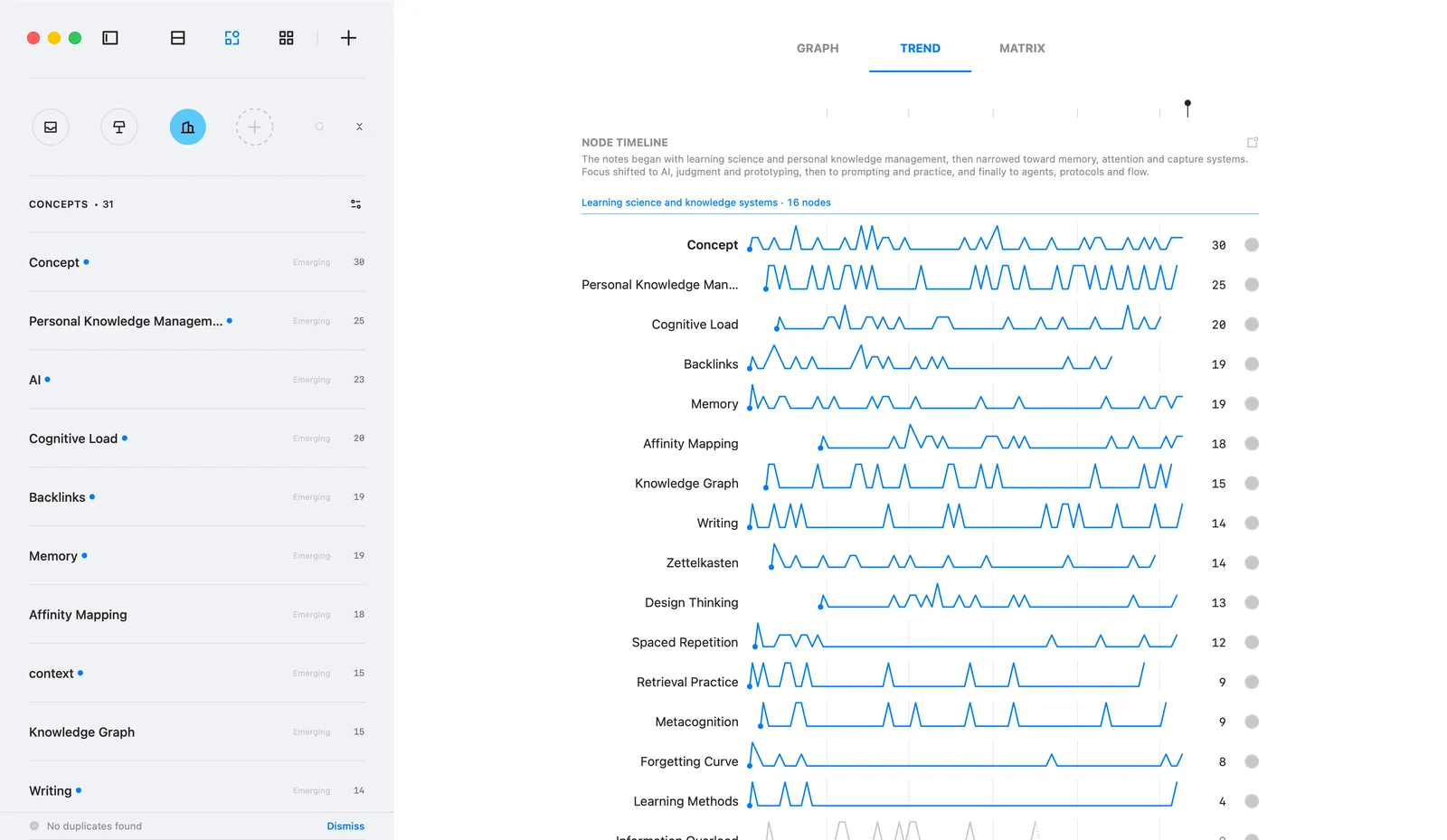
Task: Open the inbox tray circle icon
Action: click(x=51, y=127)
